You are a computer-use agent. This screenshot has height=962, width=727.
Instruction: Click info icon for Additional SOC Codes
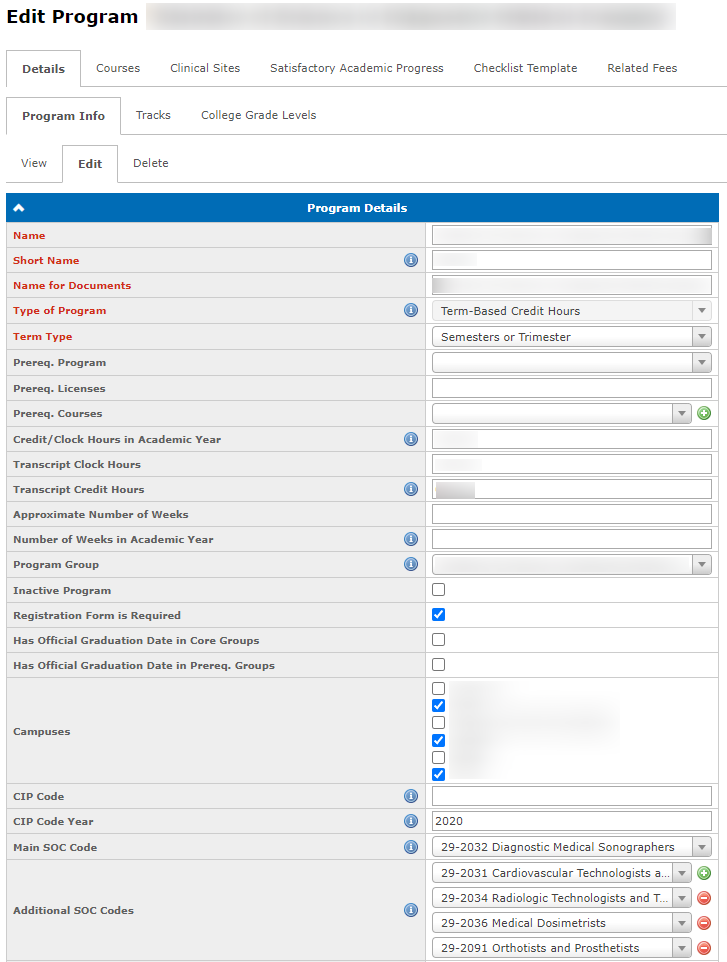[x=411, y=910]
